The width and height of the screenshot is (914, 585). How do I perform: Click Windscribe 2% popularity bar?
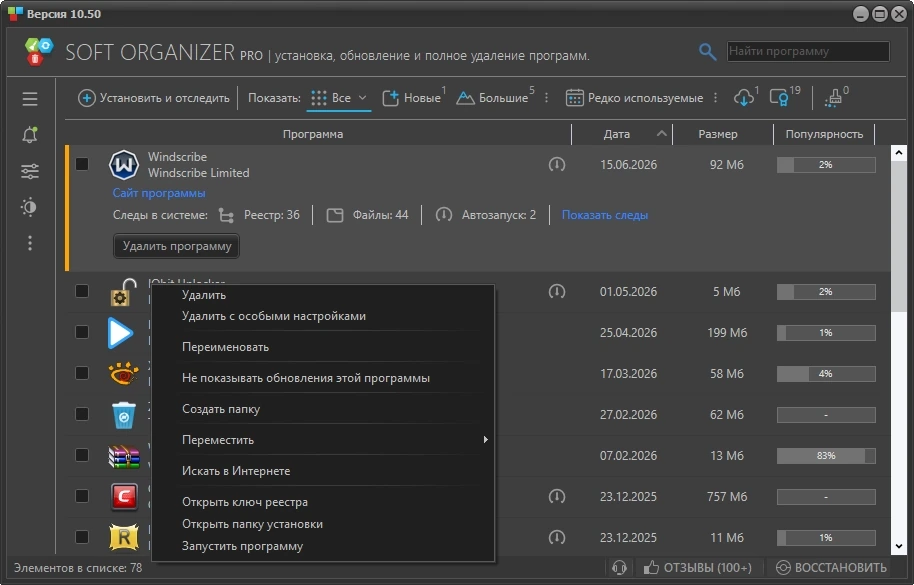[x=826, y=165]
